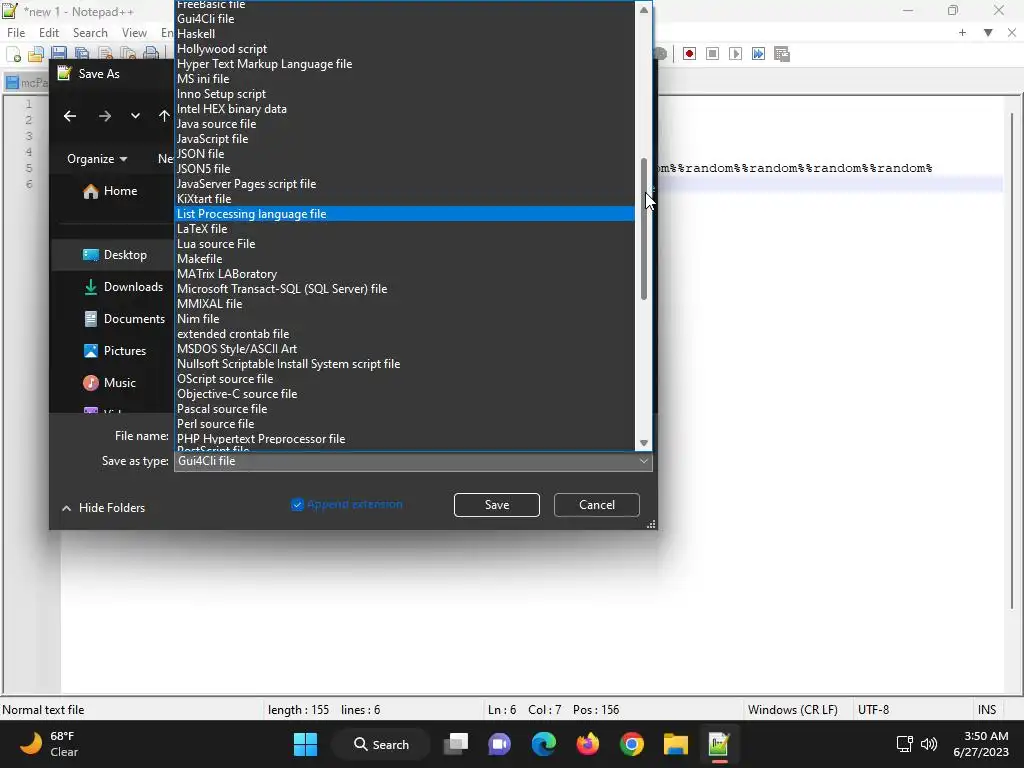
Task: Click the Close All toolbar icon
Action: 129,54
